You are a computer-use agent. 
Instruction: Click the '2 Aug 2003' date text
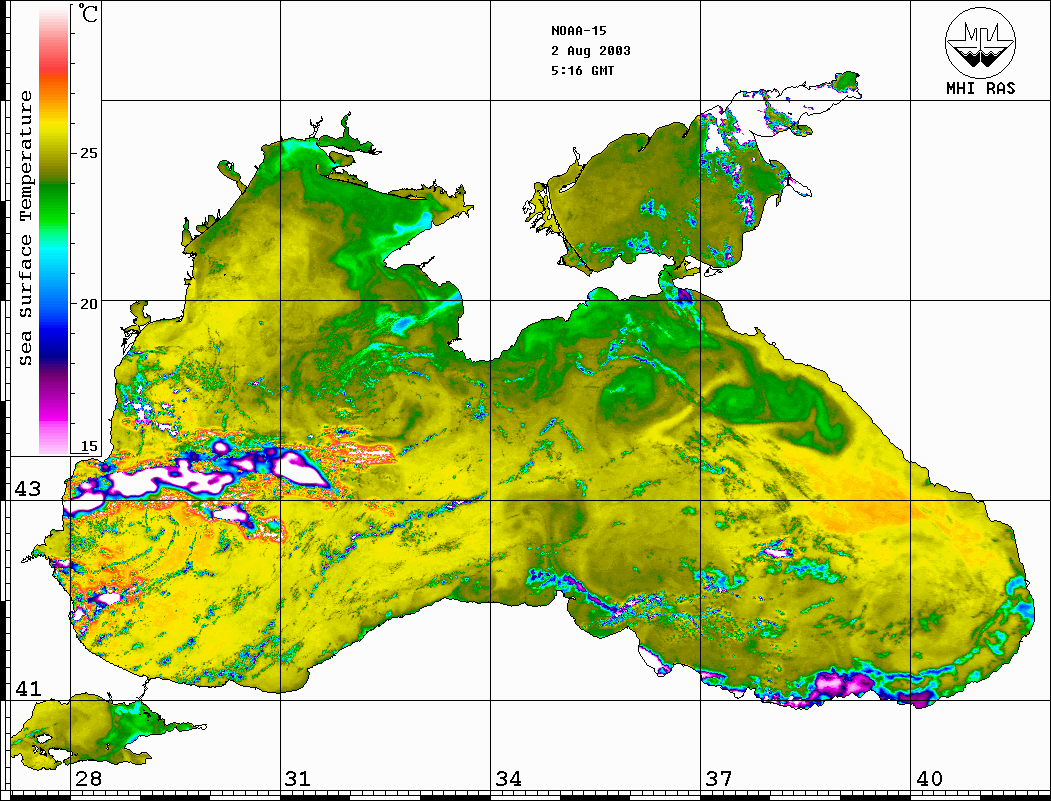coord(591,51)
